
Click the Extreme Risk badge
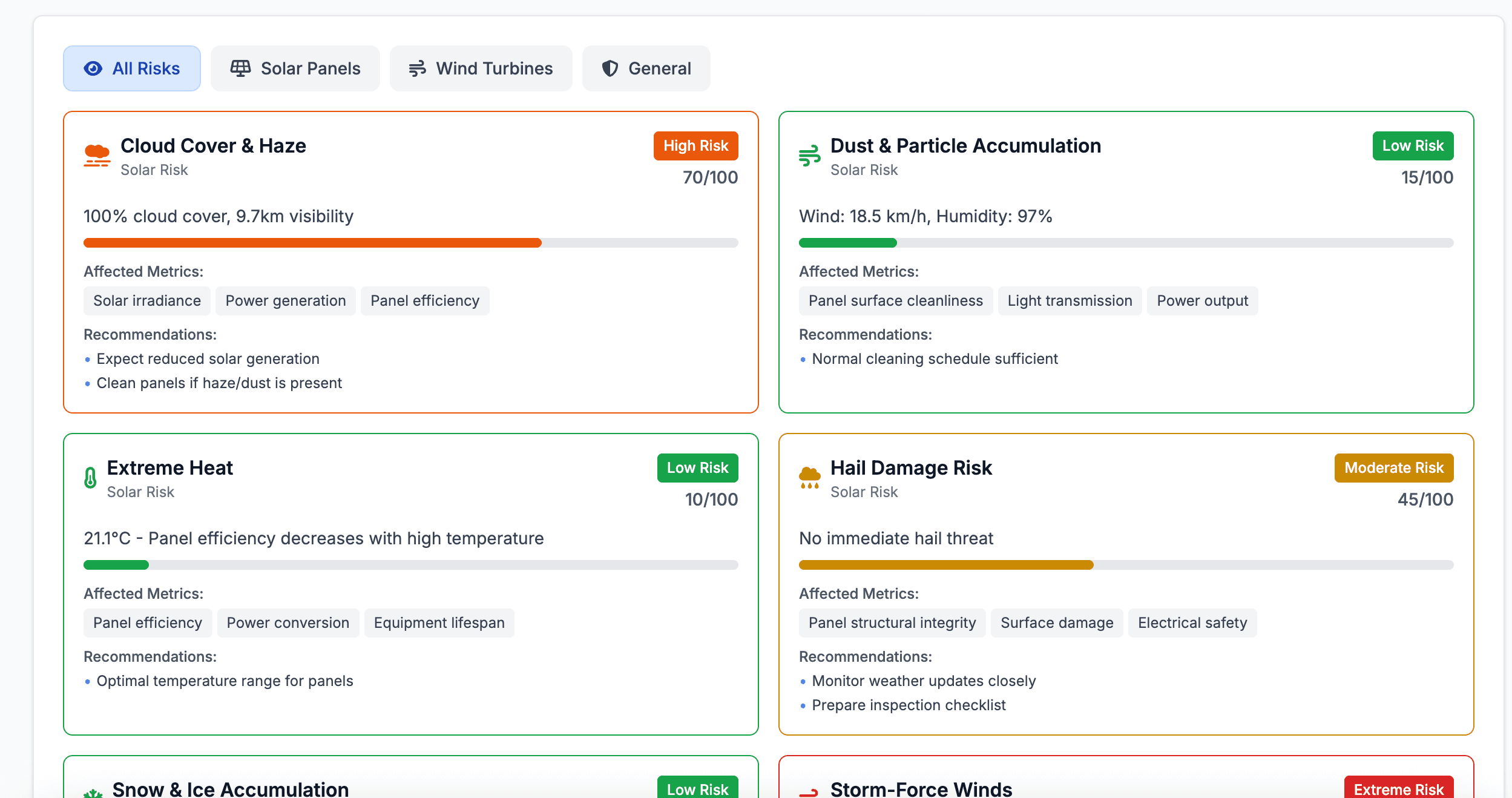pos(1399,787)
